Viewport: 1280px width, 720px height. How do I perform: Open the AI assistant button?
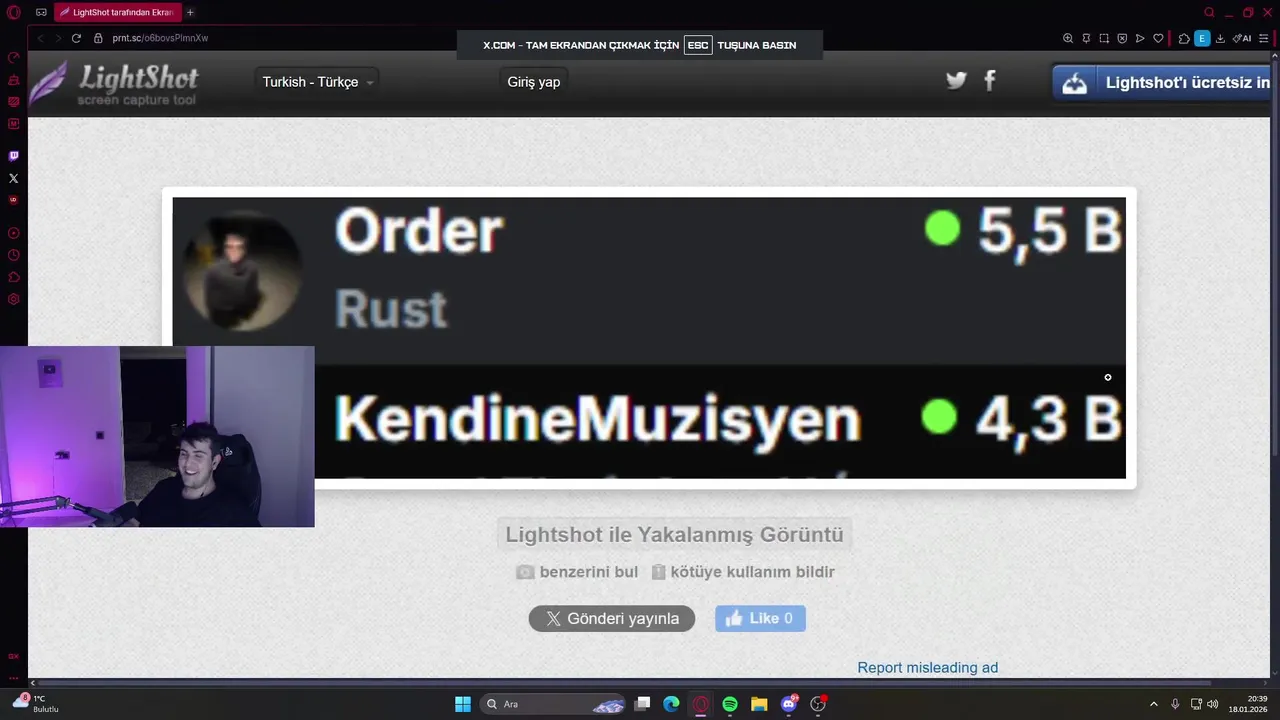coord(1242,38)
